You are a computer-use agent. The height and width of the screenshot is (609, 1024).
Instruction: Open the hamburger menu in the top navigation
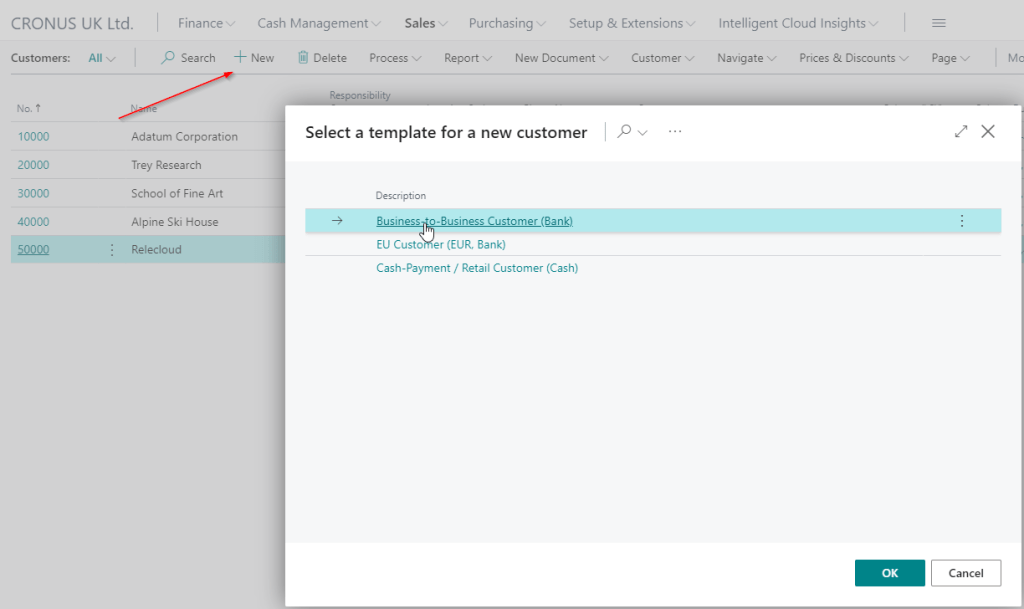coord(938,23)
